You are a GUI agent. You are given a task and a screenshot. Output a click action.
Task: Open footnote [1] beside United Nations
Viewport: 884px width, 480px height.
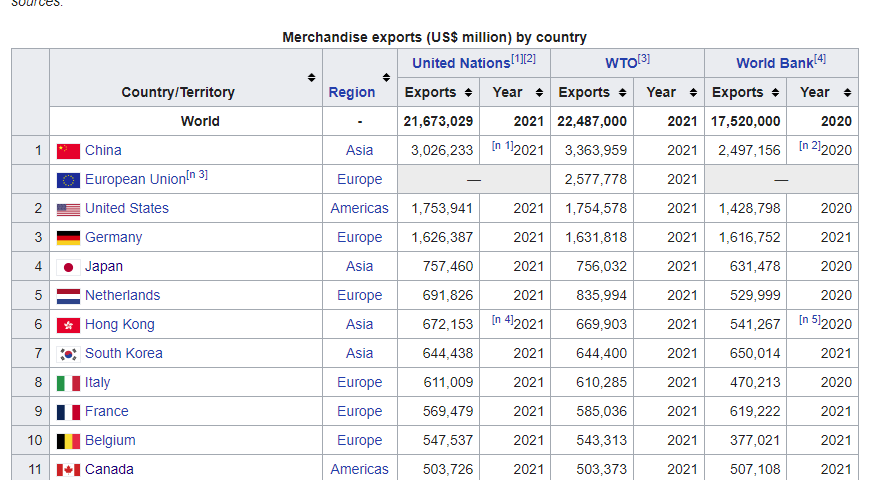(517, 59)
